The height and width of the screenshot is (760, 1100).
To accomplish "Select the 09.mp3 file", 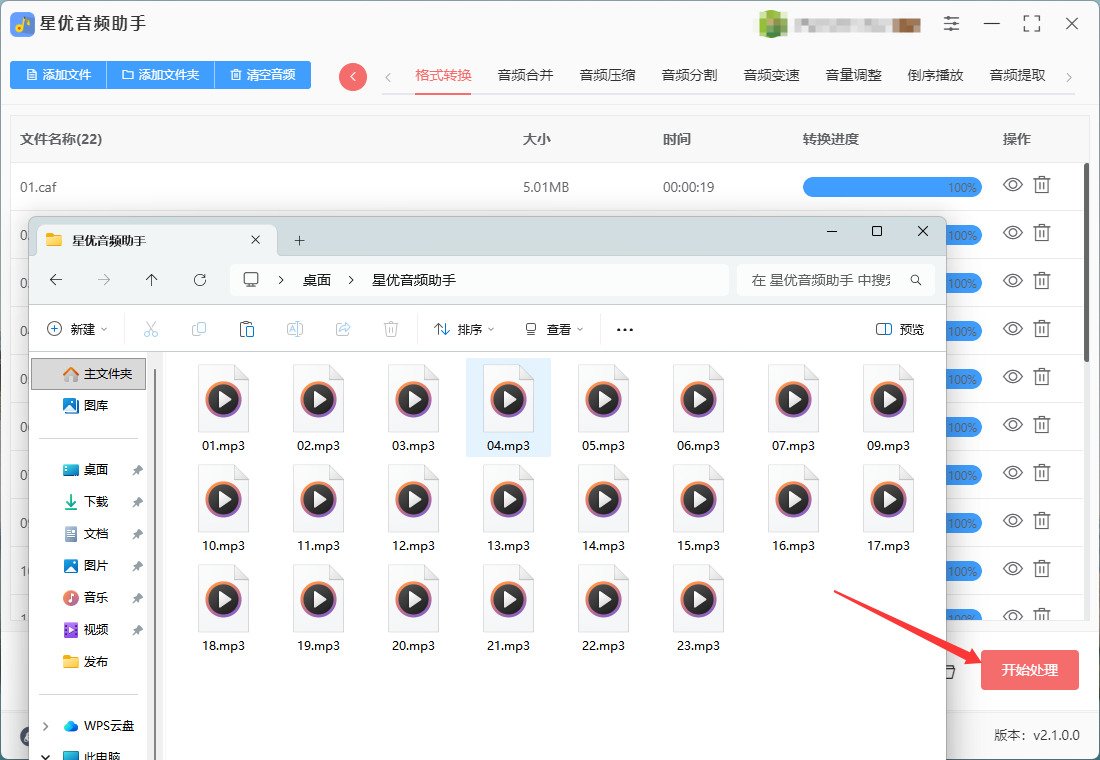I will pos(888,408).
